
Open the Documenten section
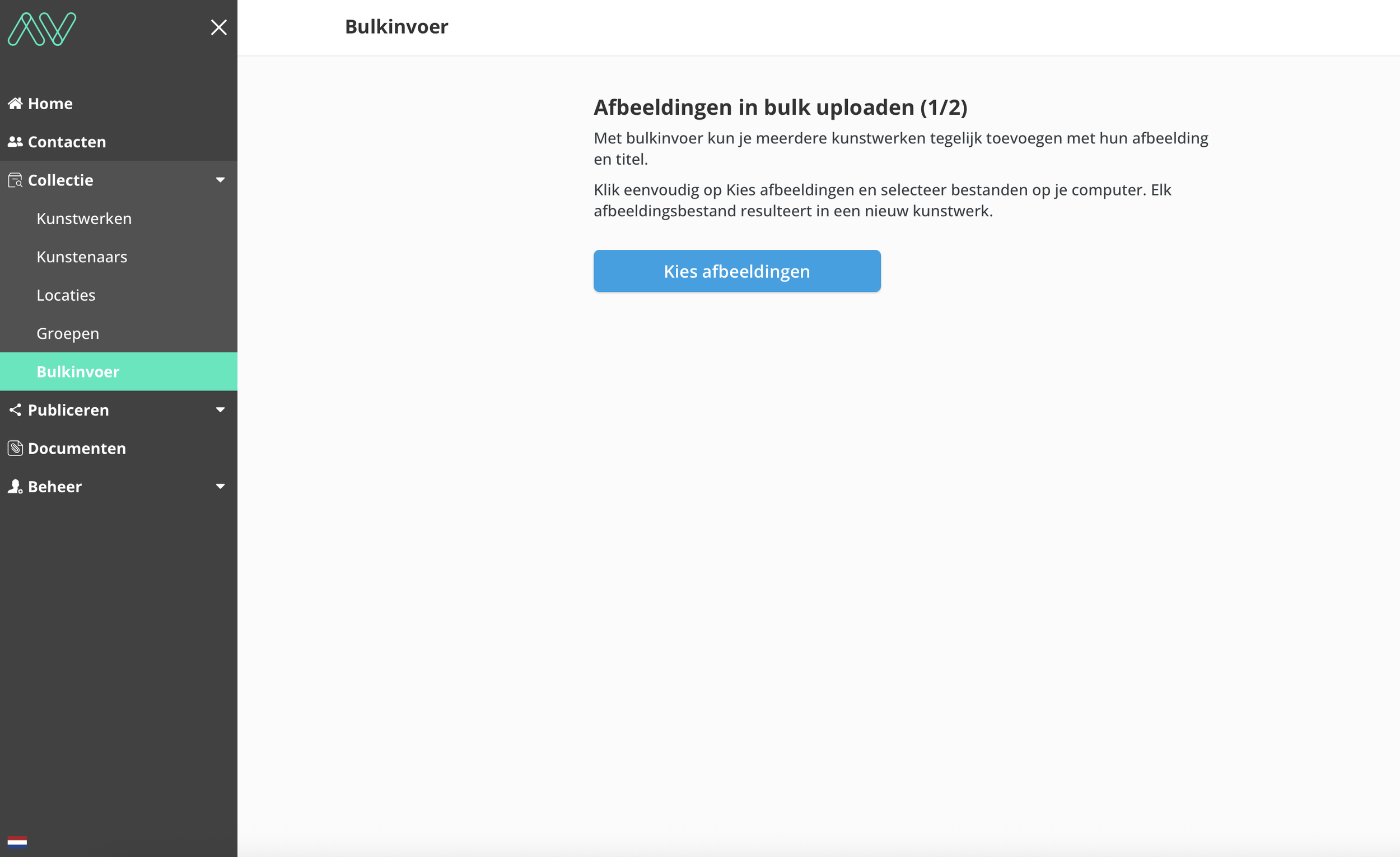77,449
